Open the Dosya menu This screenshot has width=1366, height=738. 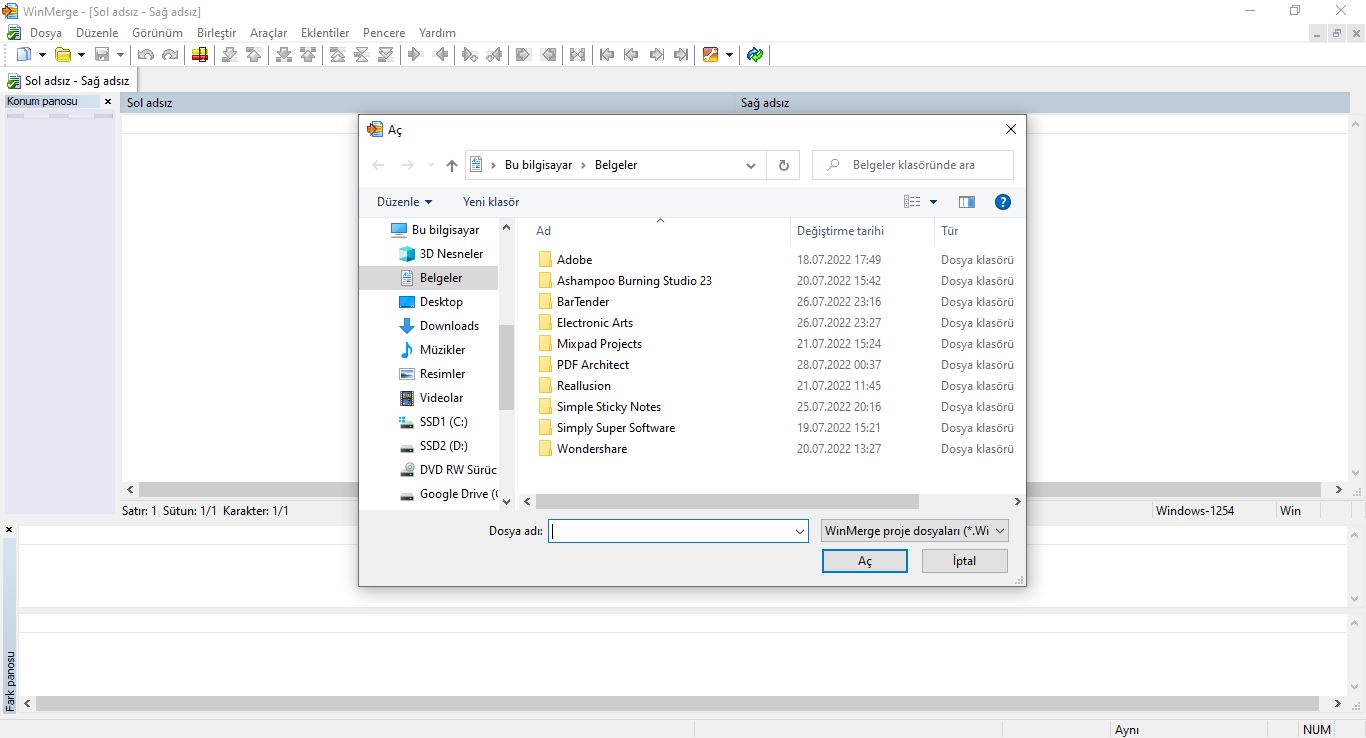(x=46, y=33)
